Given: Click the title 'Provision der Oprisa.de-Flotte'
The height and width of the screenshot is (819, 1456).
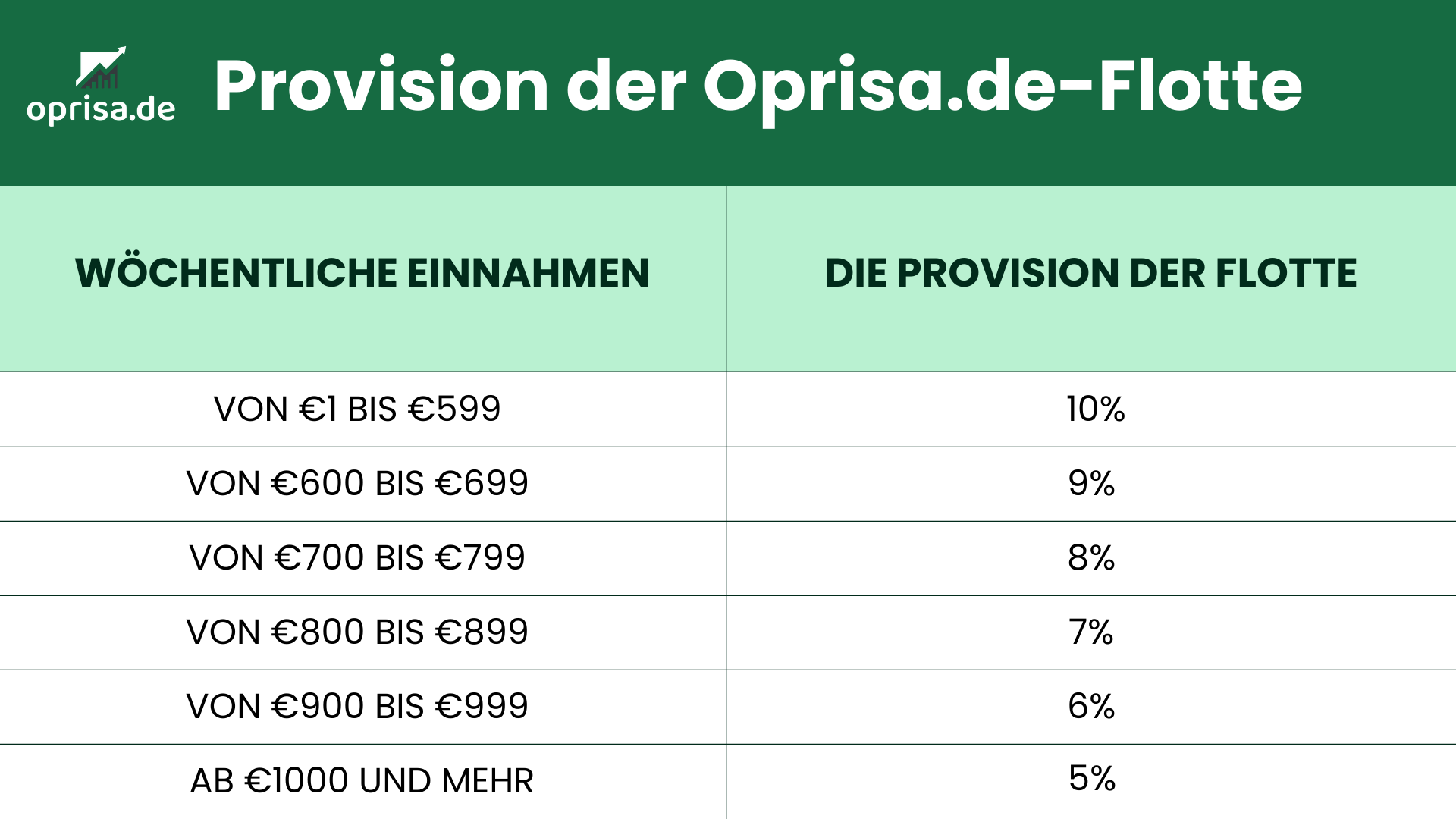Looking at the screenshot, I should [x=758, y=86].
